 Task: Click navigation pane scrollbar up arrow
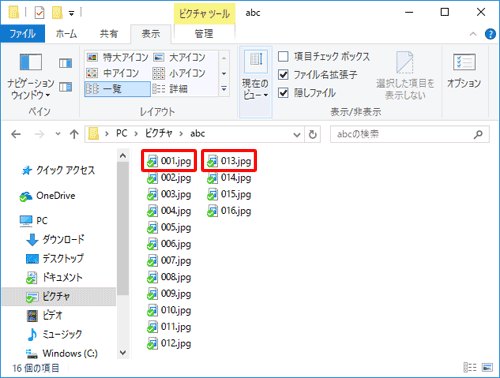pos(123,156)
